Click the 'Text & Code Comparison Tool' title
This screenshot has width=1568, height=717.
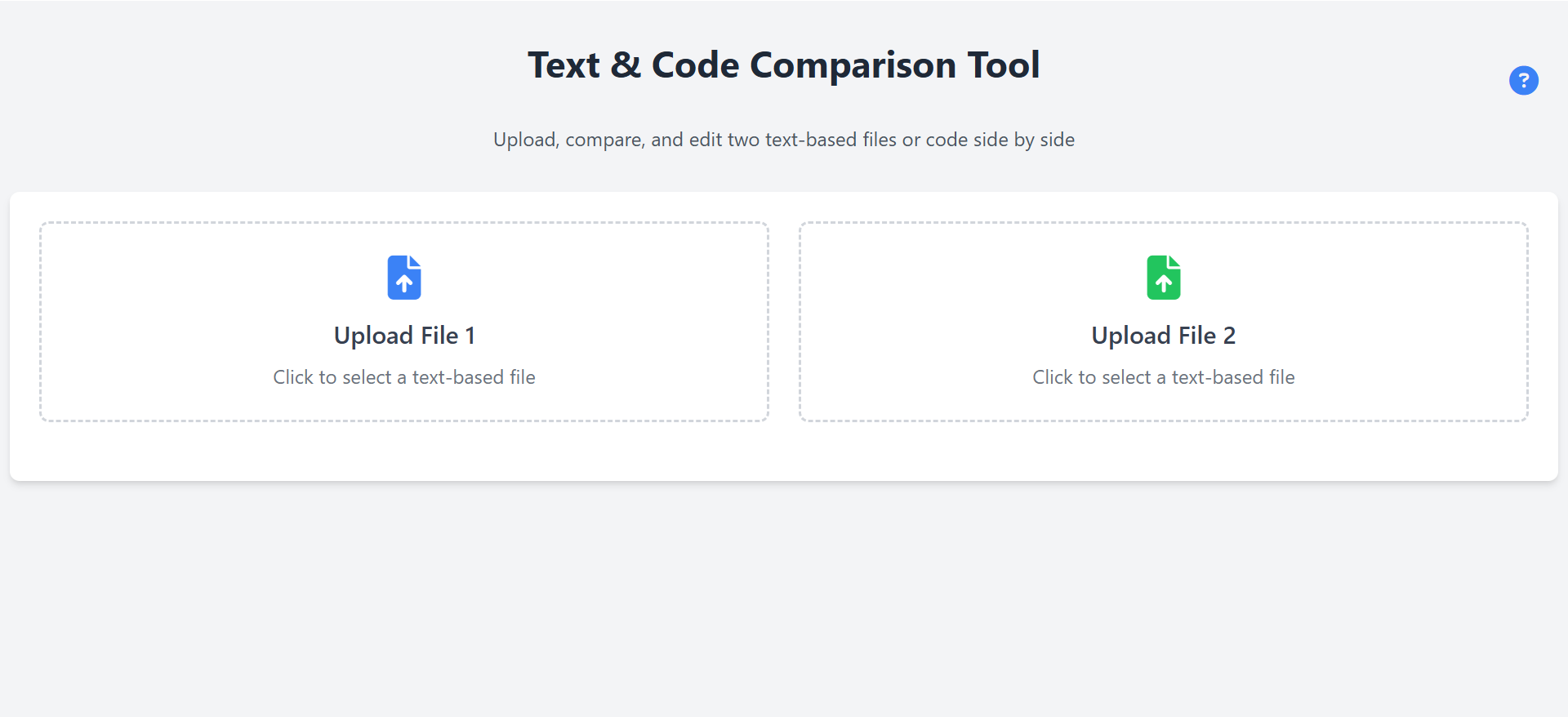pos(784,65)
